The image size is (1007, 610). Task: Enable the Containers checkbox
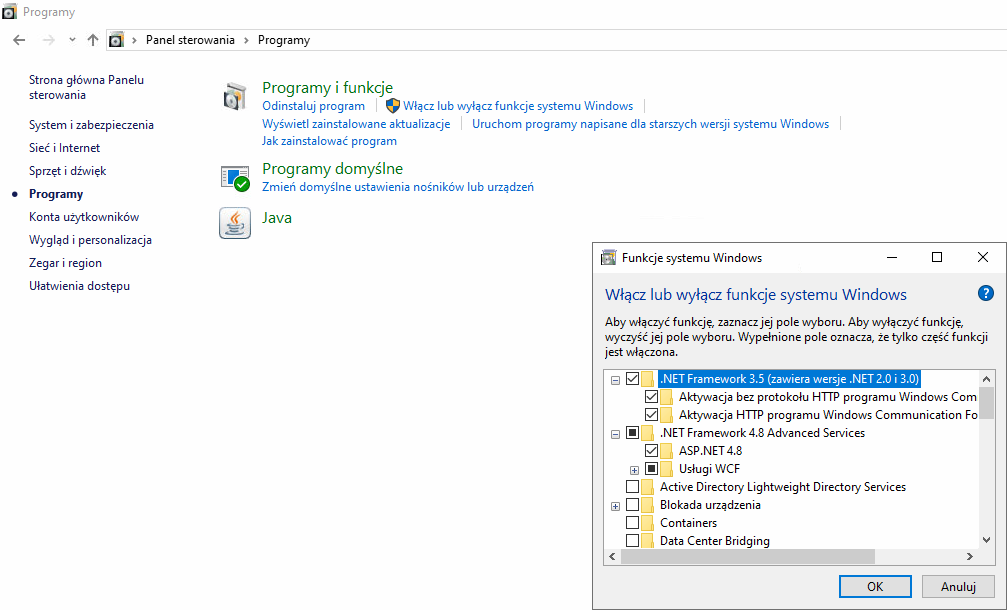pos(632,523)
